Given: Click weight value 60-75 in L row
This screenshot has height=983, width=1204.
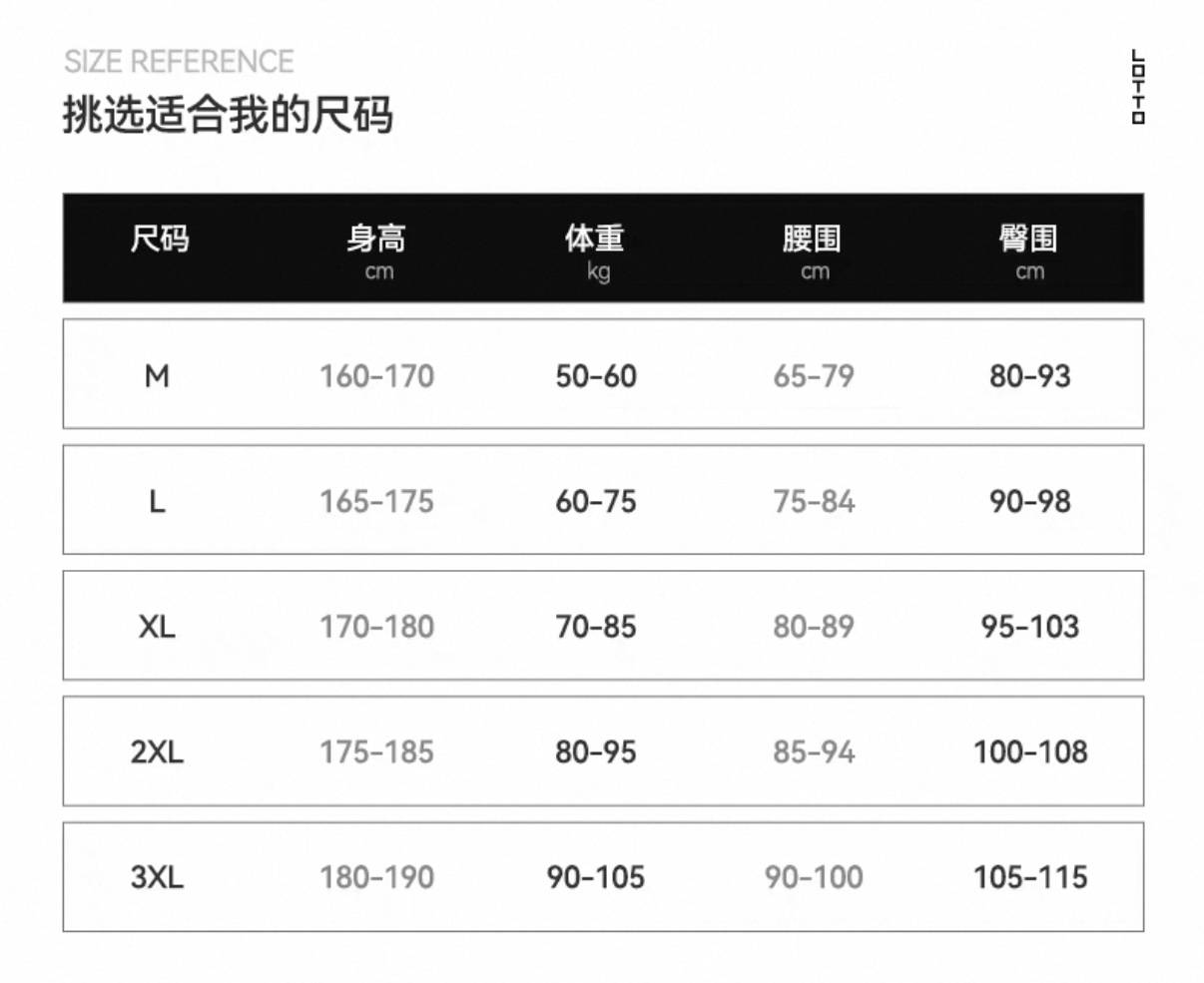Looking at the screenshot, I should click(x=596, y=502).
